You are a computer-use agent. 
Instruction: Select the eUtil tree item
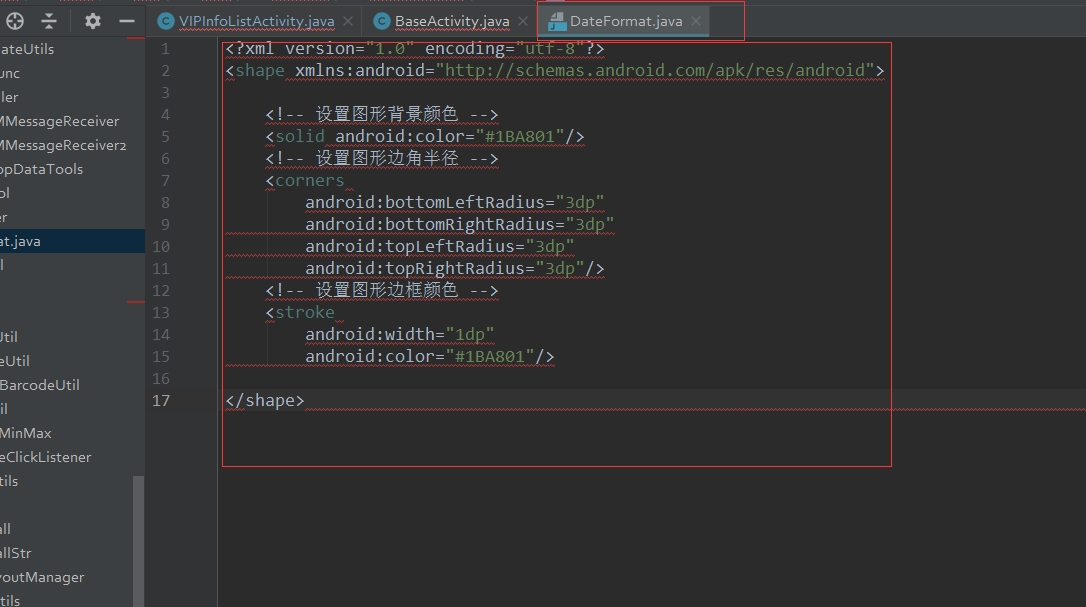[15, 361]
